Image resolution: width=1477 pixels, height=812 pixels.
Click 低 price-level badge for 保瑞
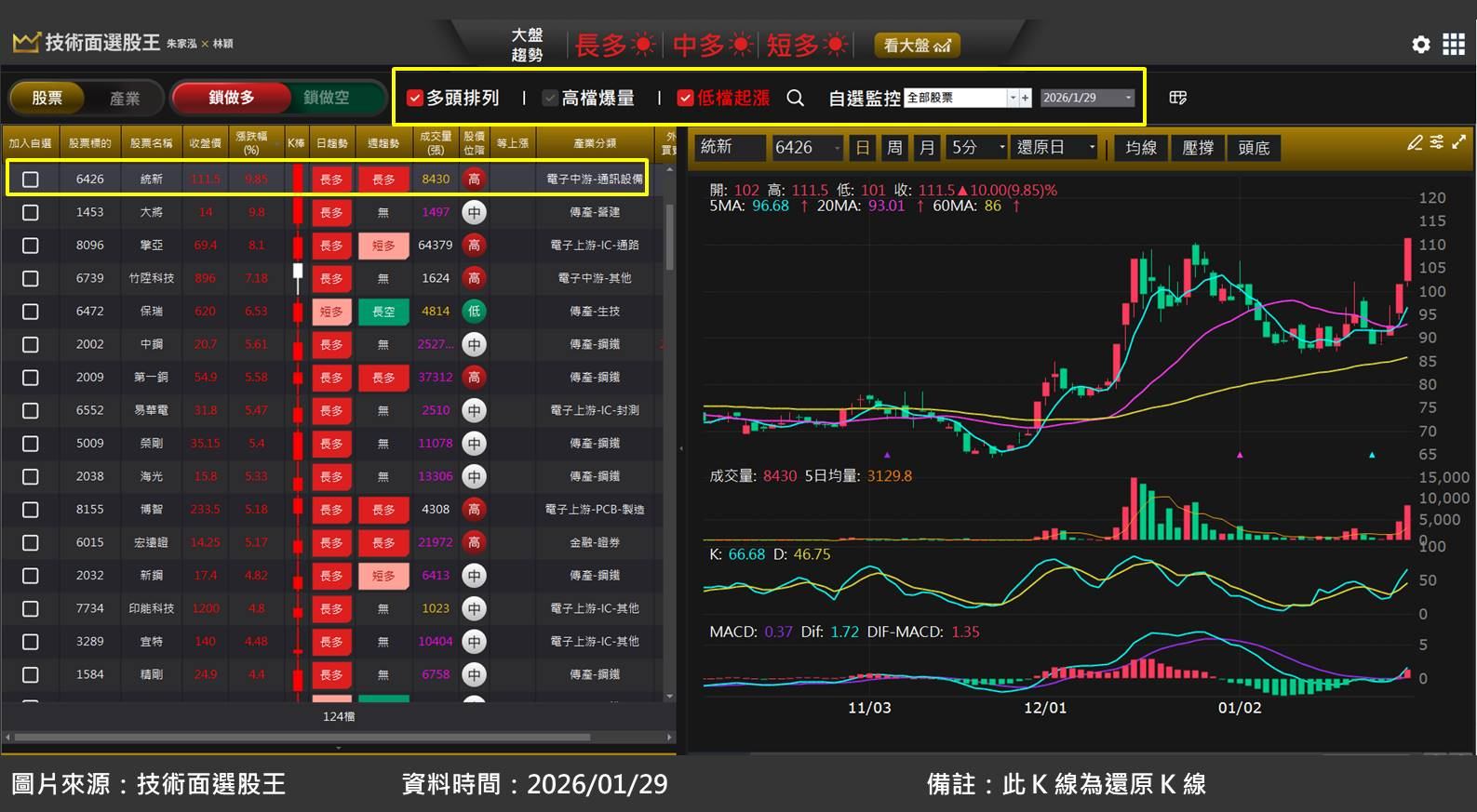474,312
